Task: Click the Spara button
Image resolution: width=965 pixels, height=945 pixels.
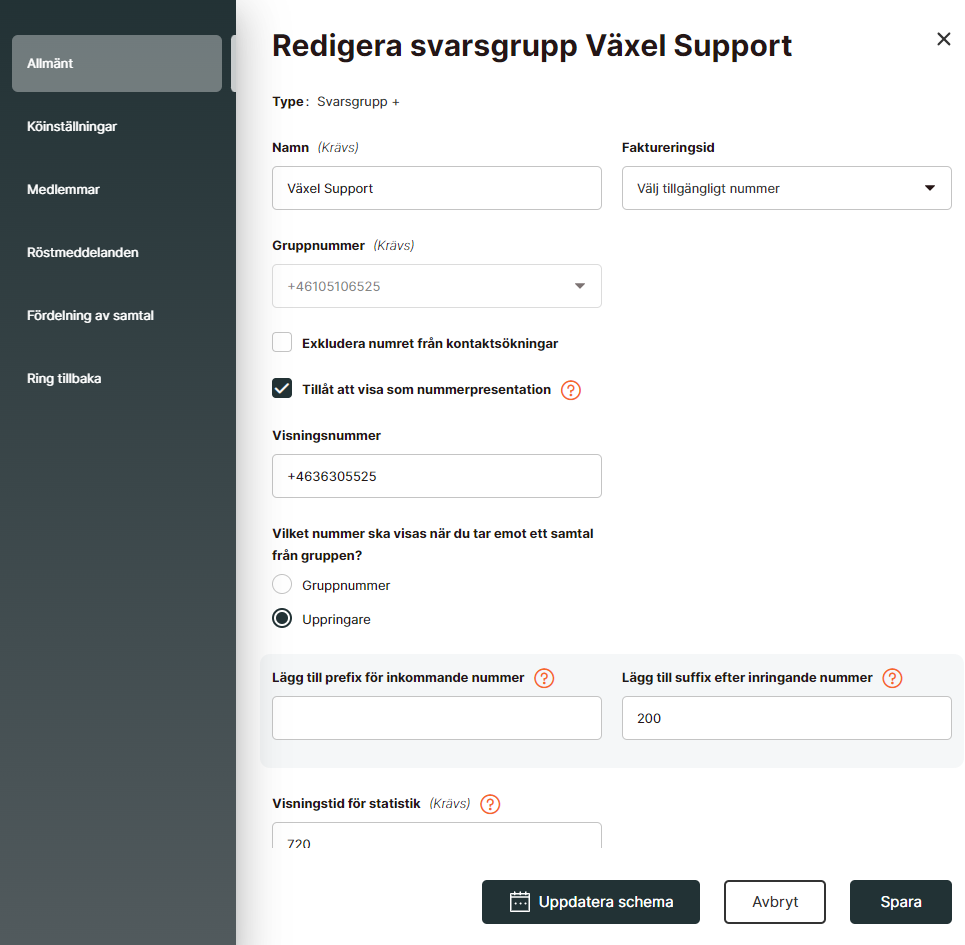Action: [900, 902]
